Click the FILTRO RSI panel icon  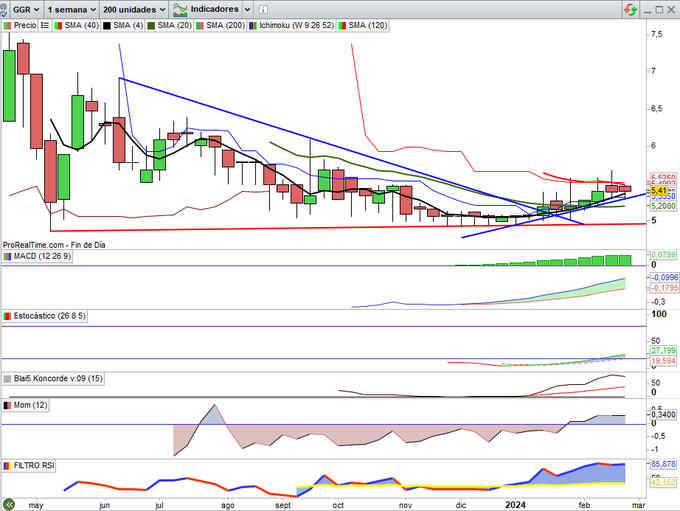pyautogui.click(x=7, y=465)
